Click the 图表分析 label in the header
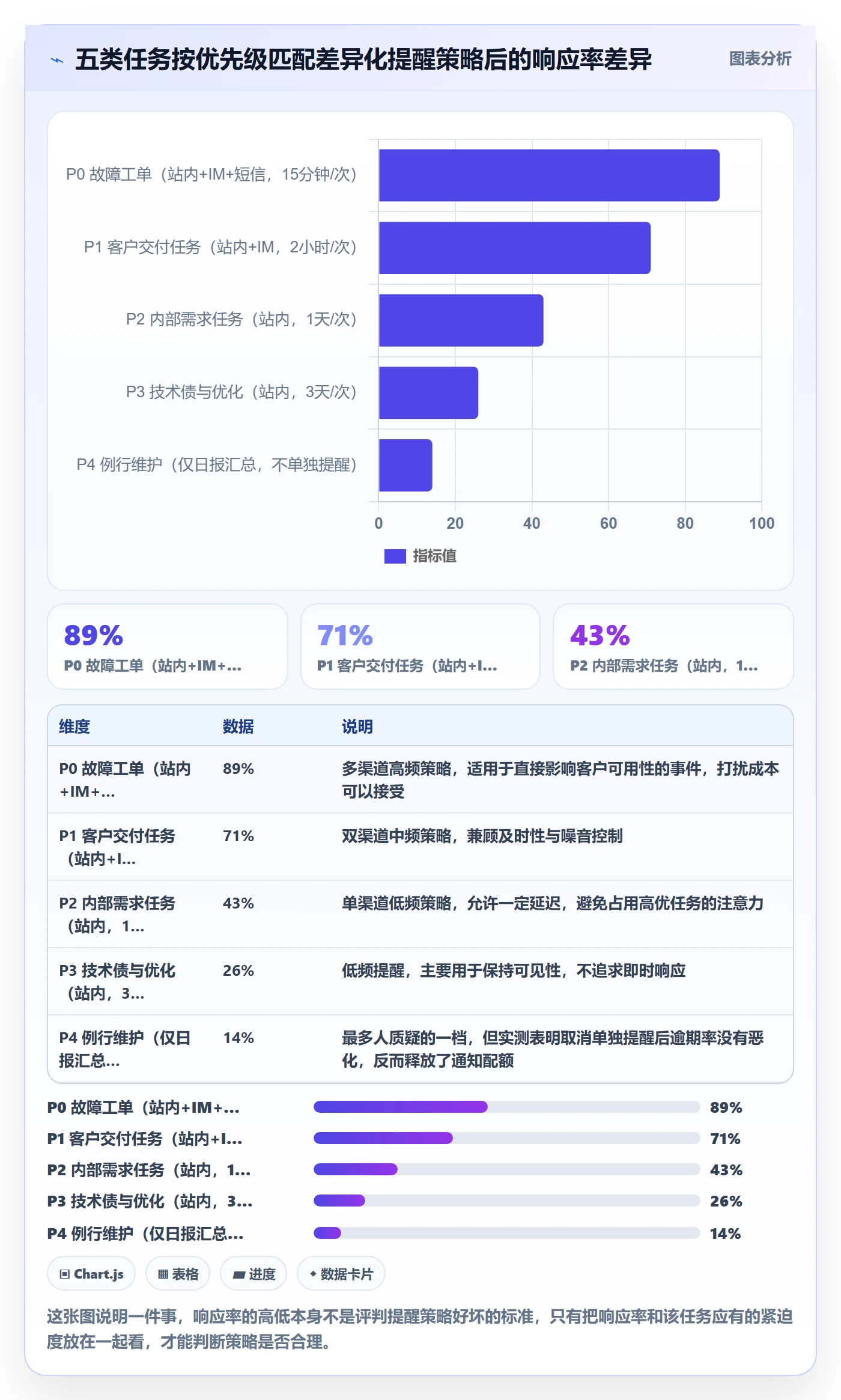 click(x=760, y=59)
